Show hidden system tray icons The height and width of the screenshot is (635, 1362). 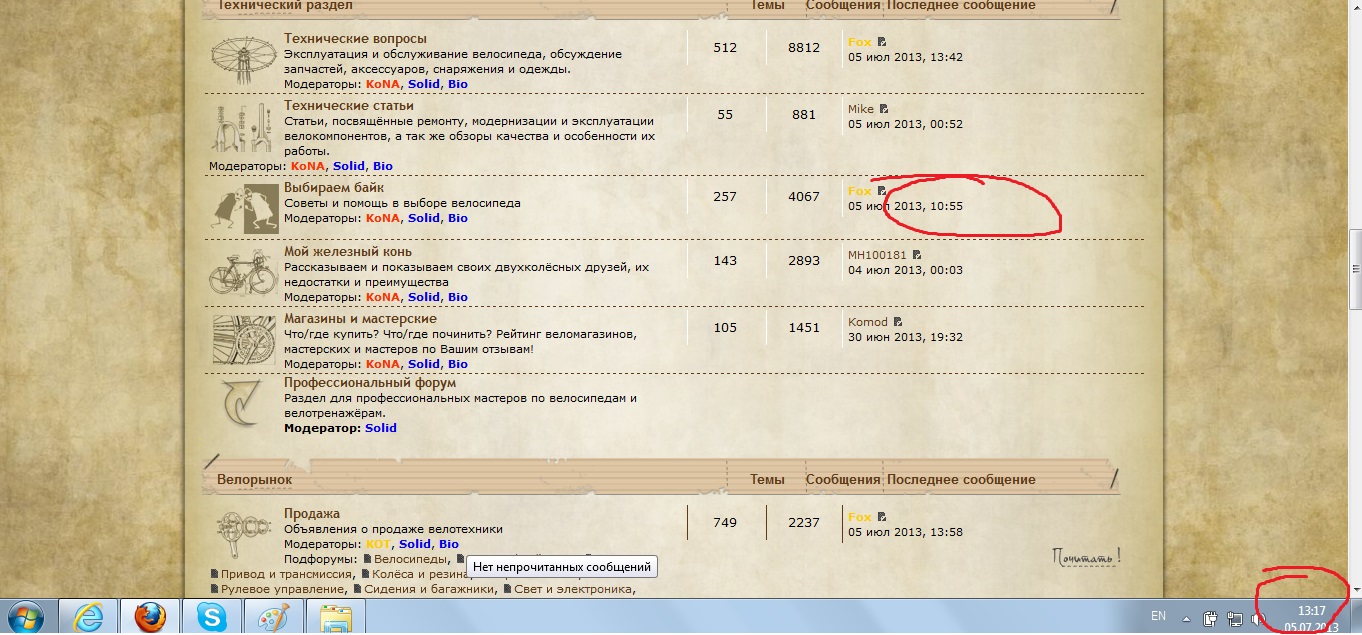point(1186,618)
